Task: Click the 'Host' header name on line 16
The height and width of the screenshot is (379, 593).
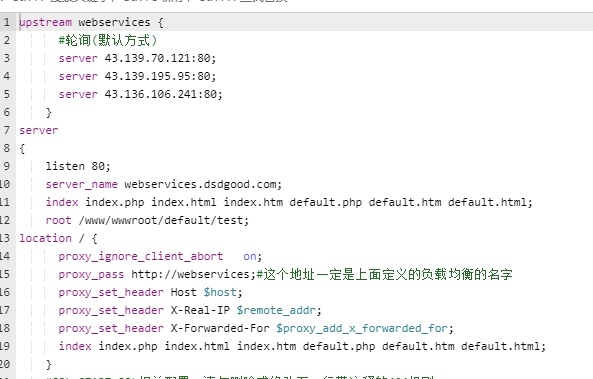Action: (x=183, y=292)
